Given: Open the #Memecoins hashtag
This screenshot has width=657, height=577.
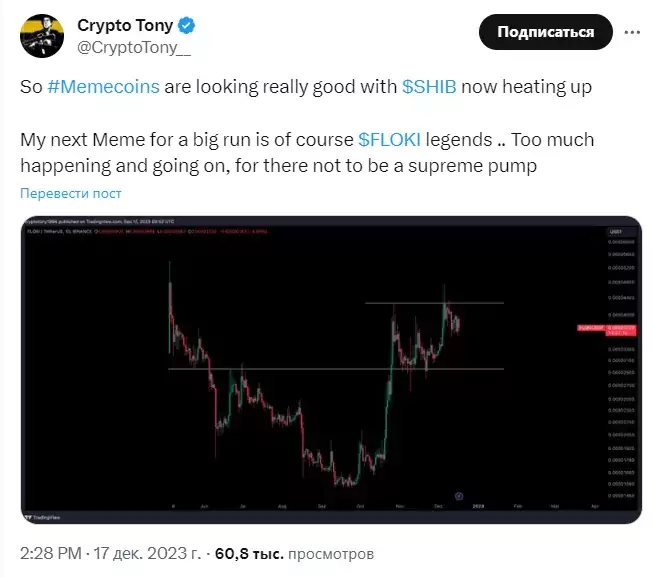Looking at the screenshot, I should pos(103,87).
